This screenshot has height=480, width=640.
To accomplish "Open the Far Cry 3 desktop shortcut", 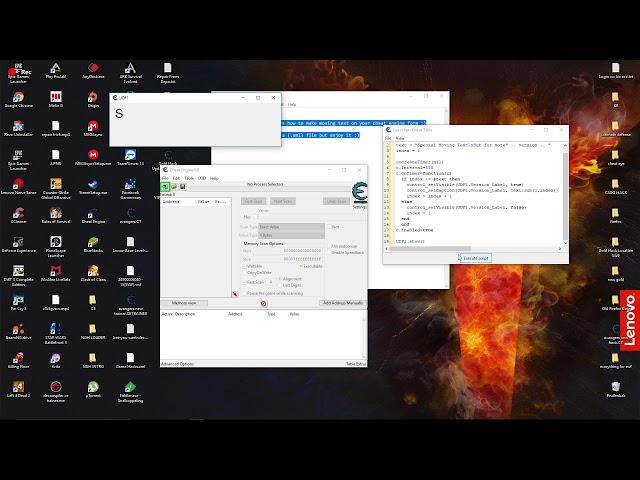I will (x=18, y=303).
